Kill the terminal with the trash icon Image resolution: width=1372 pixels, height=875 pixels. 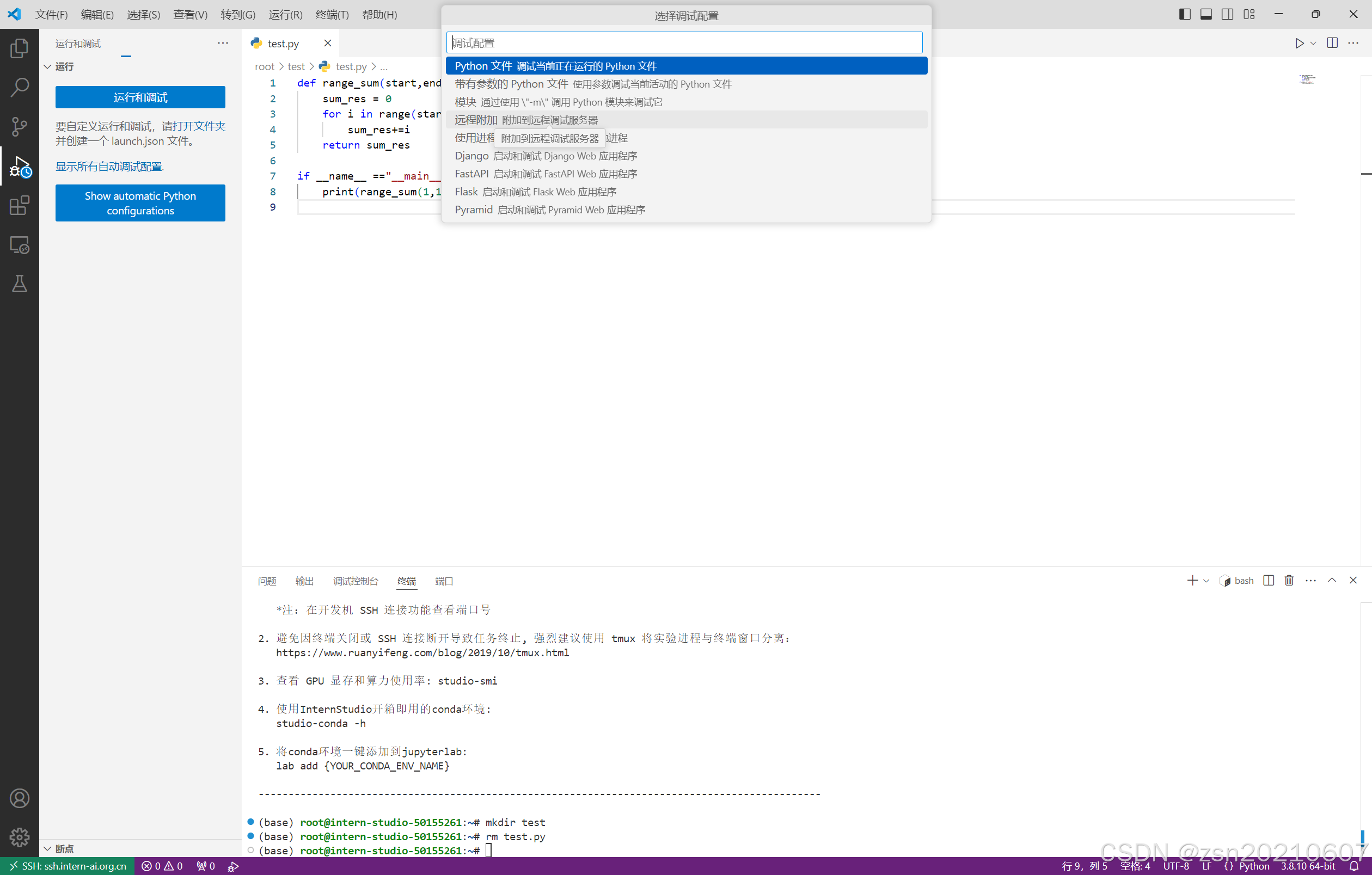(x=1289, y=580)
